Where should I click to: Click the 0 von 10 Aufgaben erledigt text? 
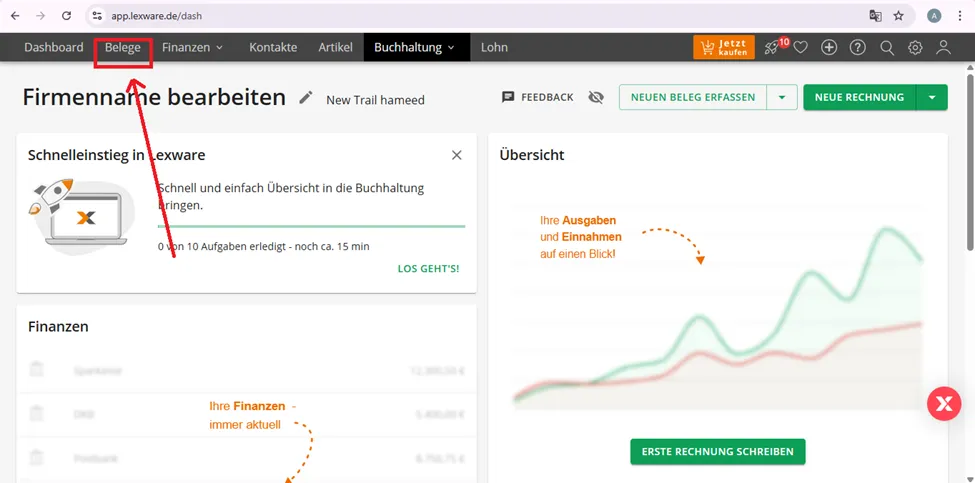point(264,247)
